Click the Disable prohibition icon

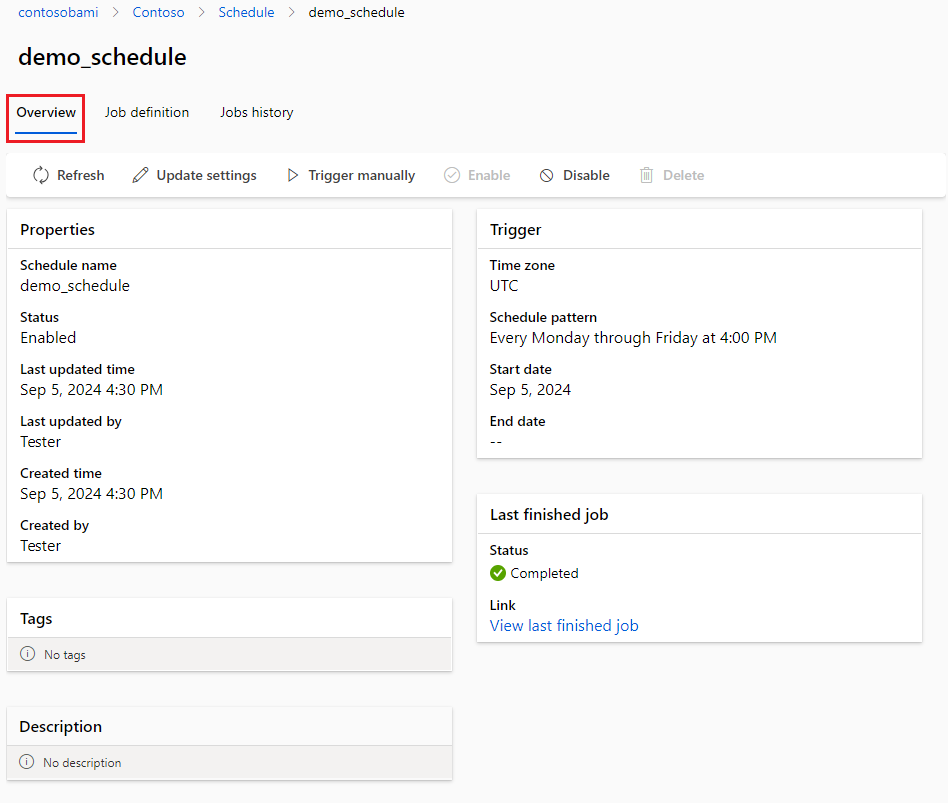tap(547, 175)
